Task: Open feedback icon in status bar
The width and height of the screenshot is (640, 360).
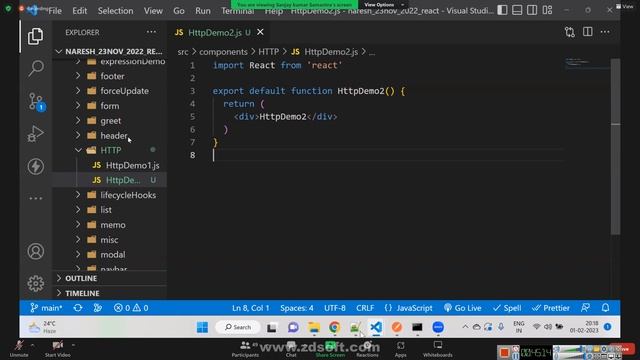Action: click(x=585, y=308)
